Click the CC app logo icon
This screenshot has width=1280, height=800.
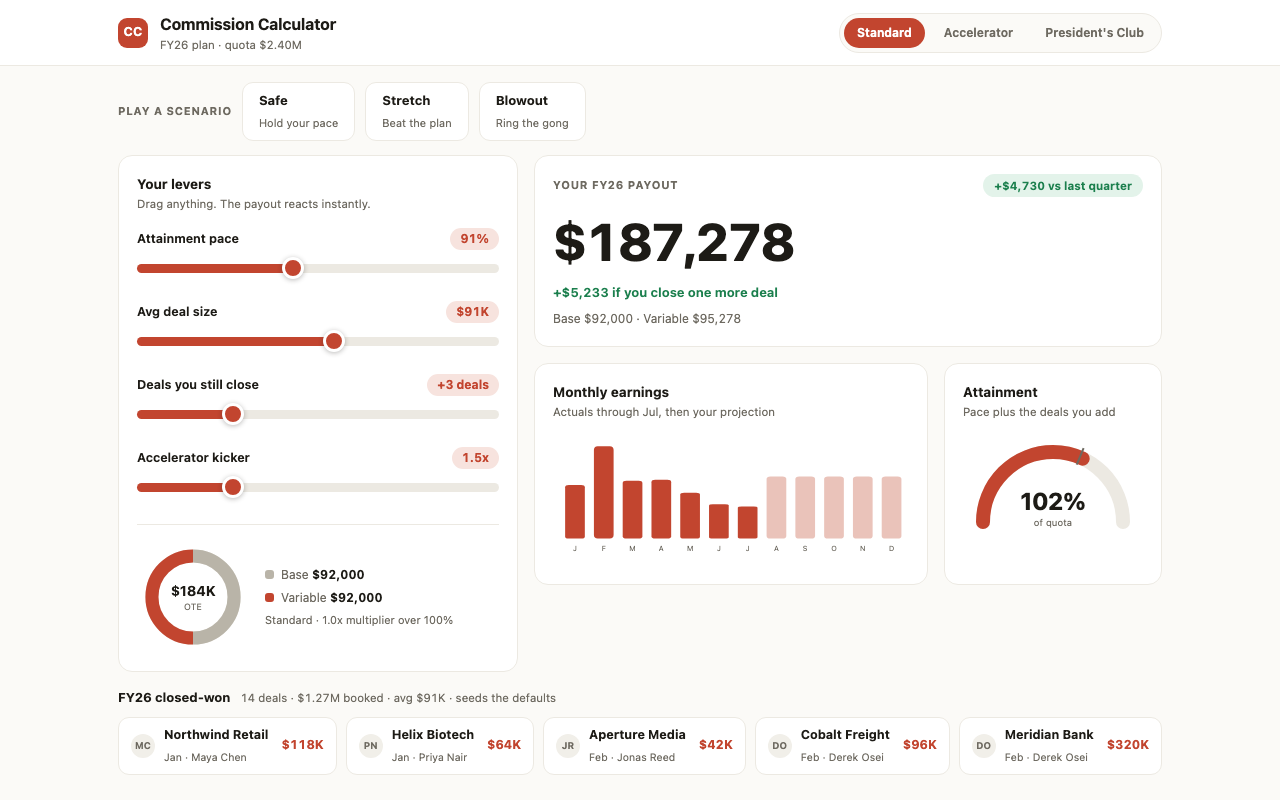coord(133,33)
